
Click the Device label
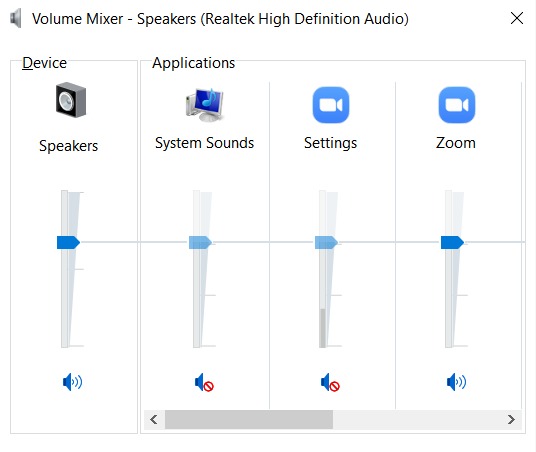click(44, 63)
